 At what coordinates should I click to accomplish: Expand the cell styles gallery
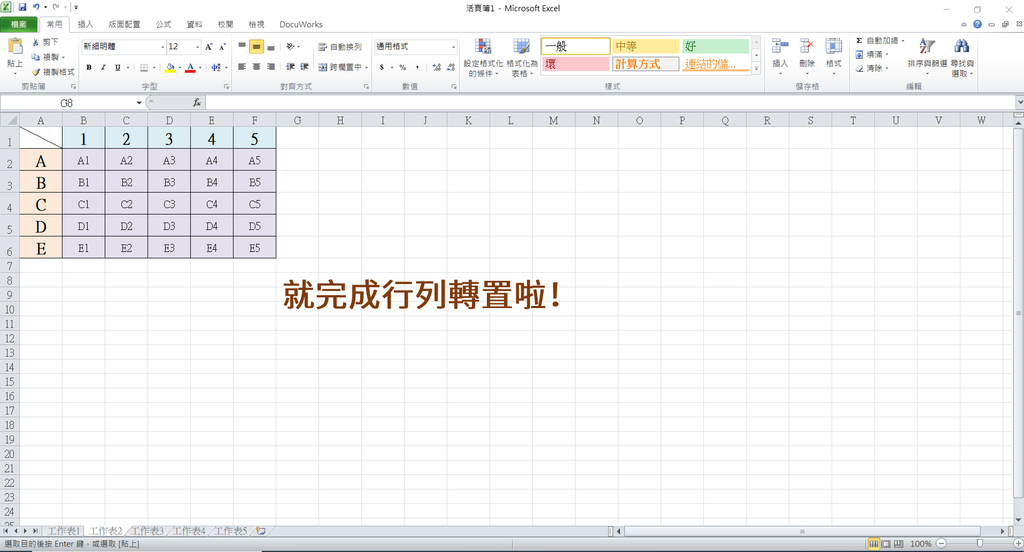coord(756,68)
